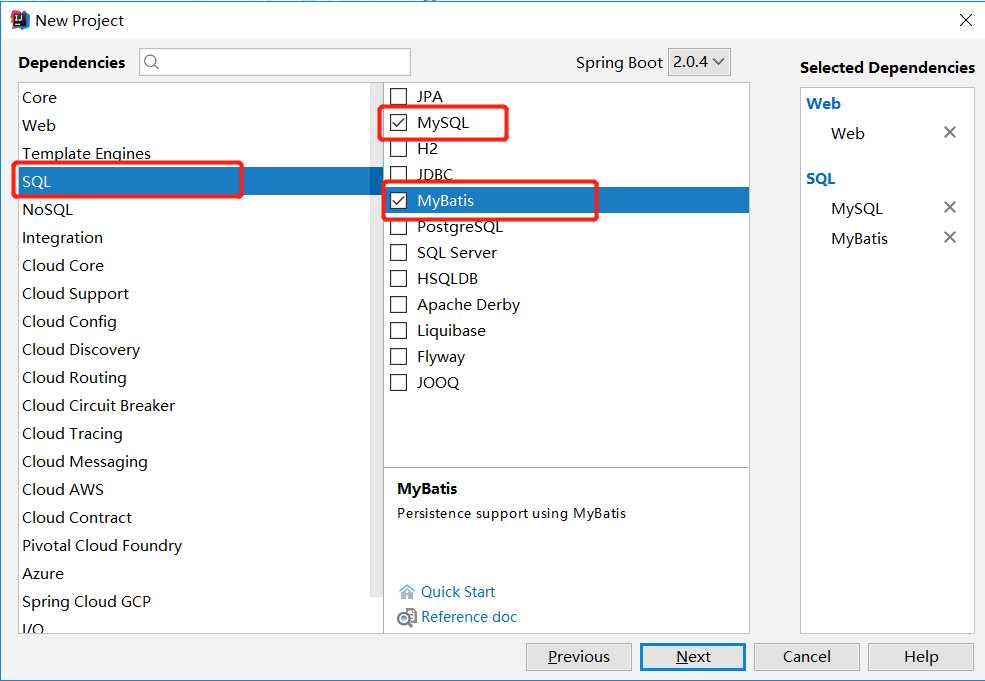Click the Web entry under Selected Dependencies
985x681 pixels.
tap(847, 133)
